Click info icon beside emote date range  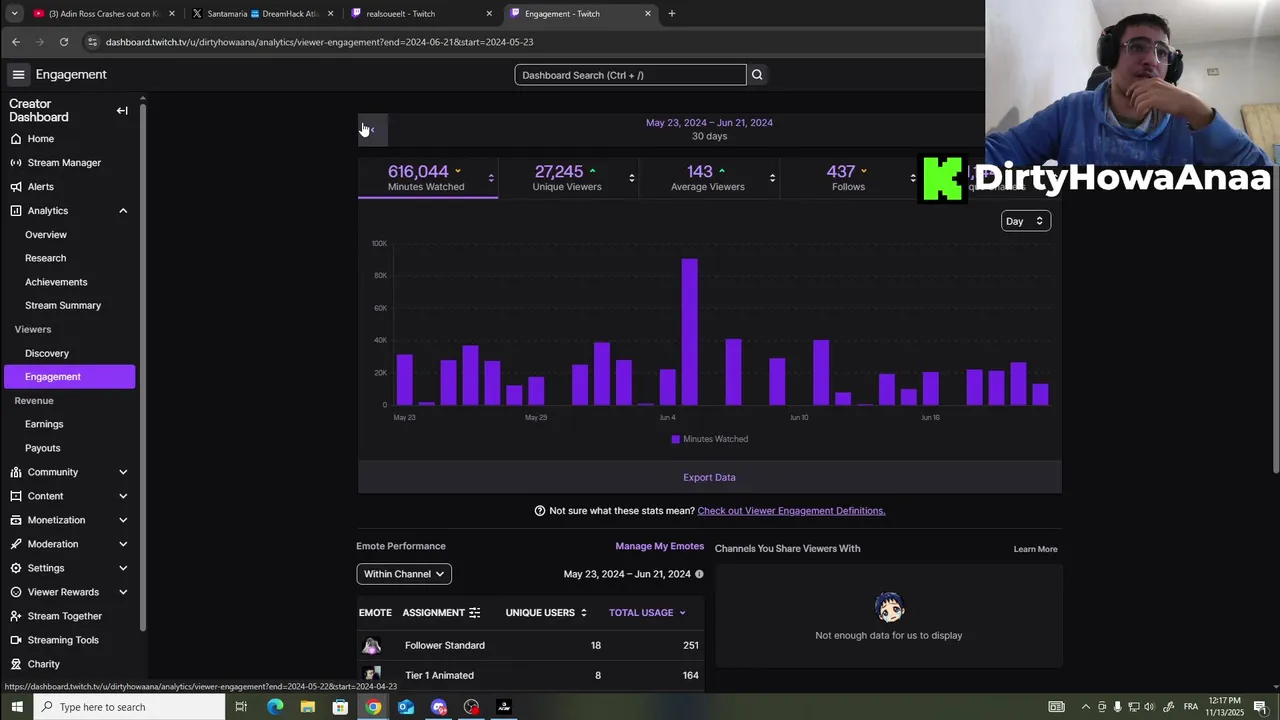[699, 574]
